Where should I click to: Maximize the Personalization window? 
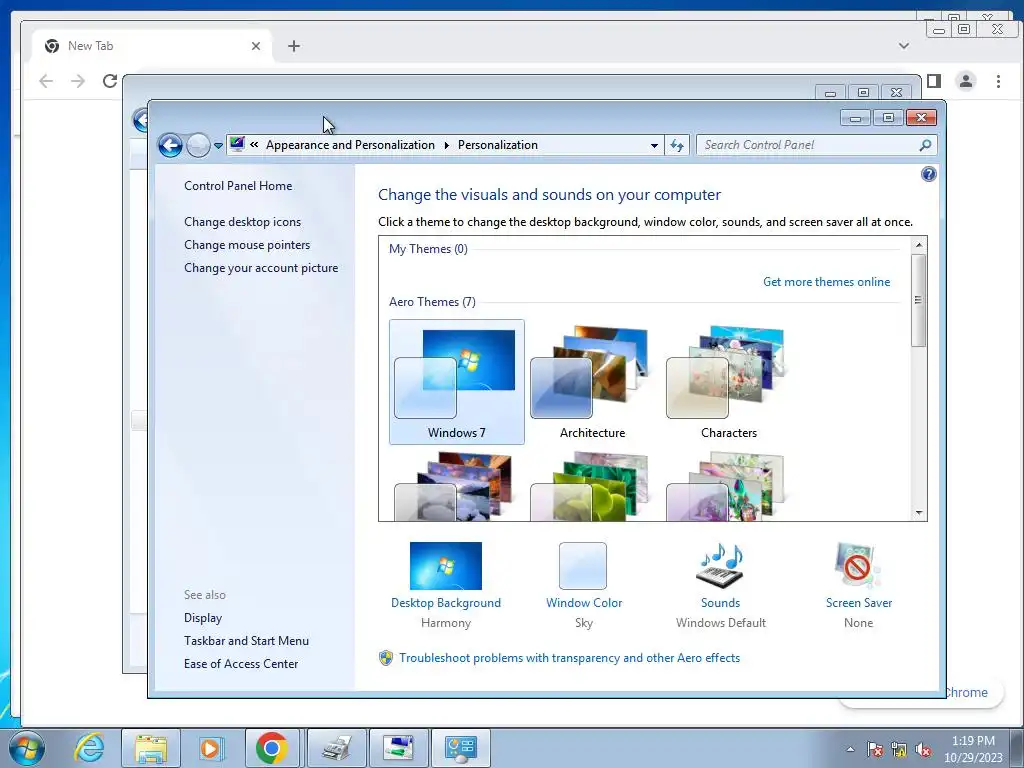tap(888, 118)
